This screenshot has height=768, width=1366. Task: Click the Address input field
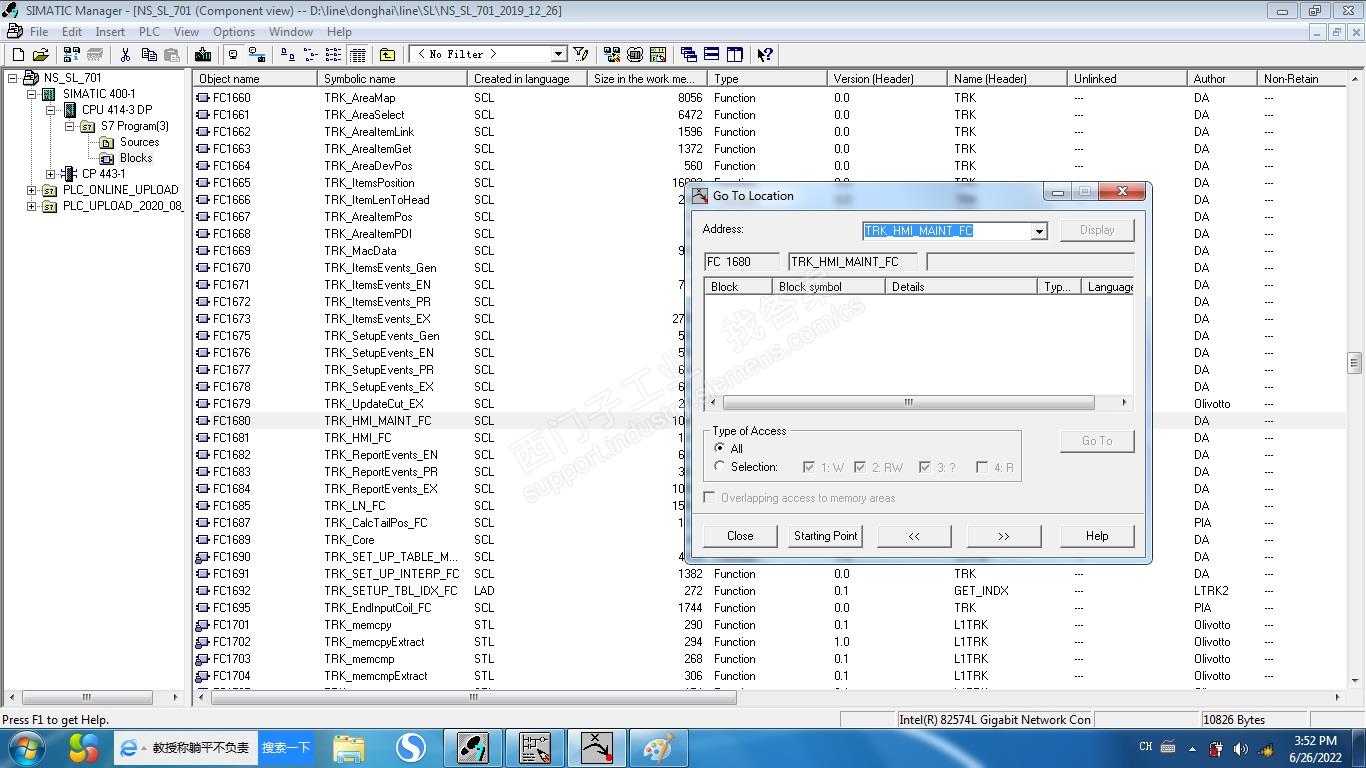[947, 231]
